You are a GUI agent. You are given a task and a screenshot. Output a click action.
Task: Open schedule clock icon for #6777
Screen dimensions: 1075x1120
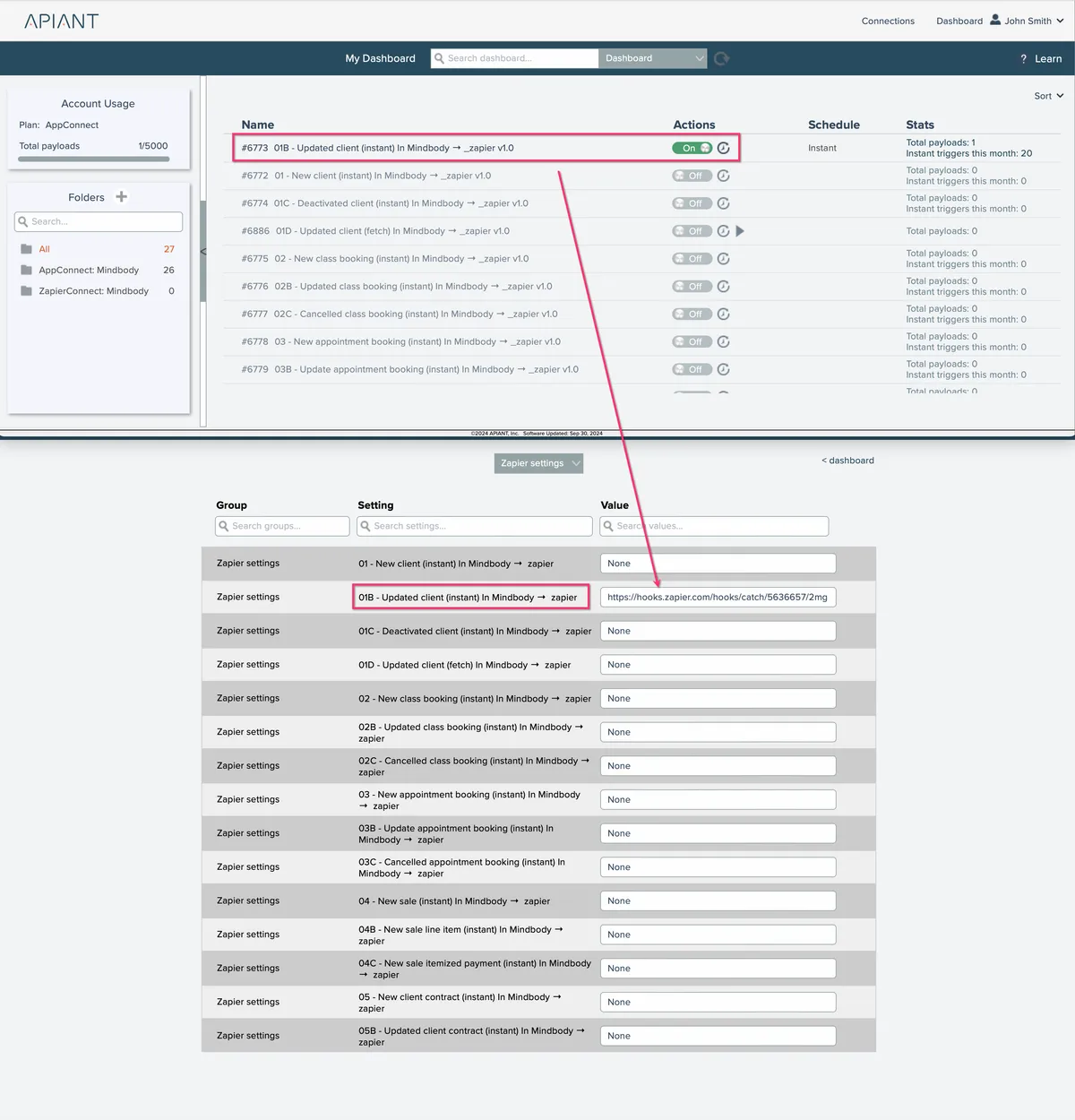click(x=724, y=314)
